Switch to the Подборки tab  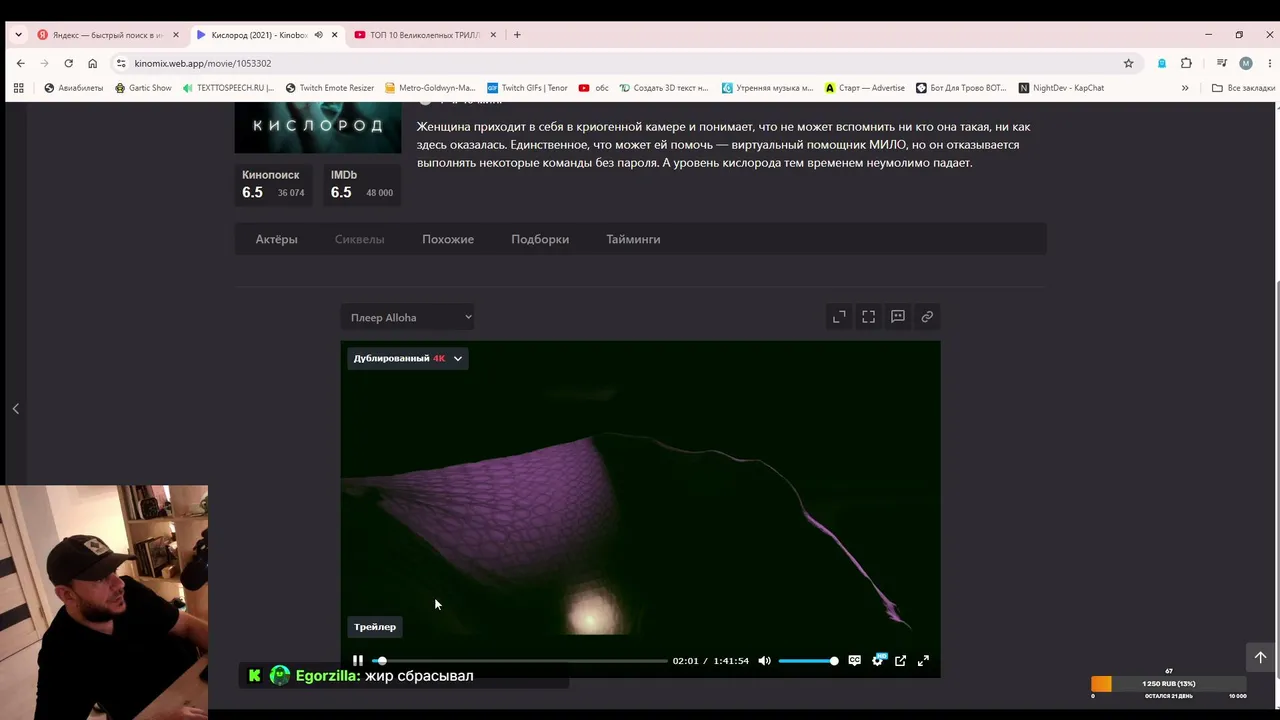click(x=540, y=239)
